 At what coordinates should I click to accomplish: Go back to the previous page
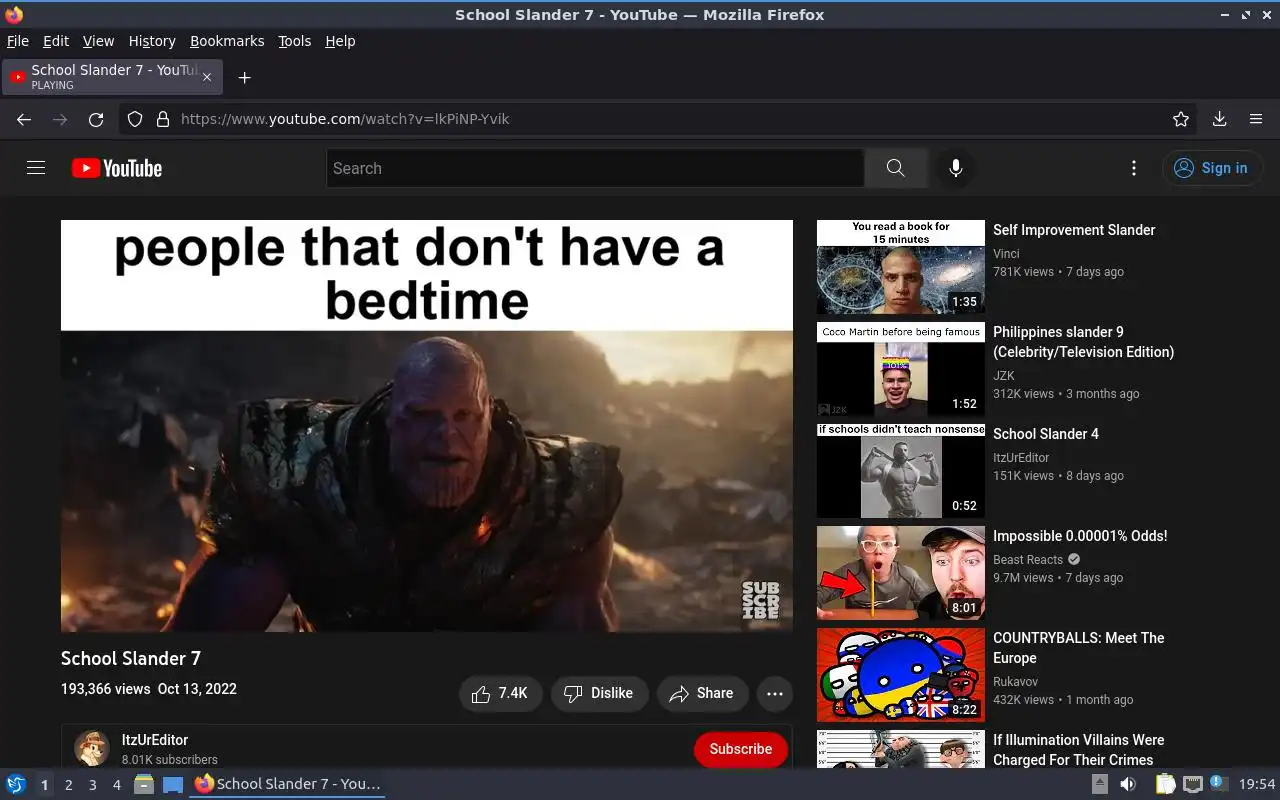click(x=24, y=119)
